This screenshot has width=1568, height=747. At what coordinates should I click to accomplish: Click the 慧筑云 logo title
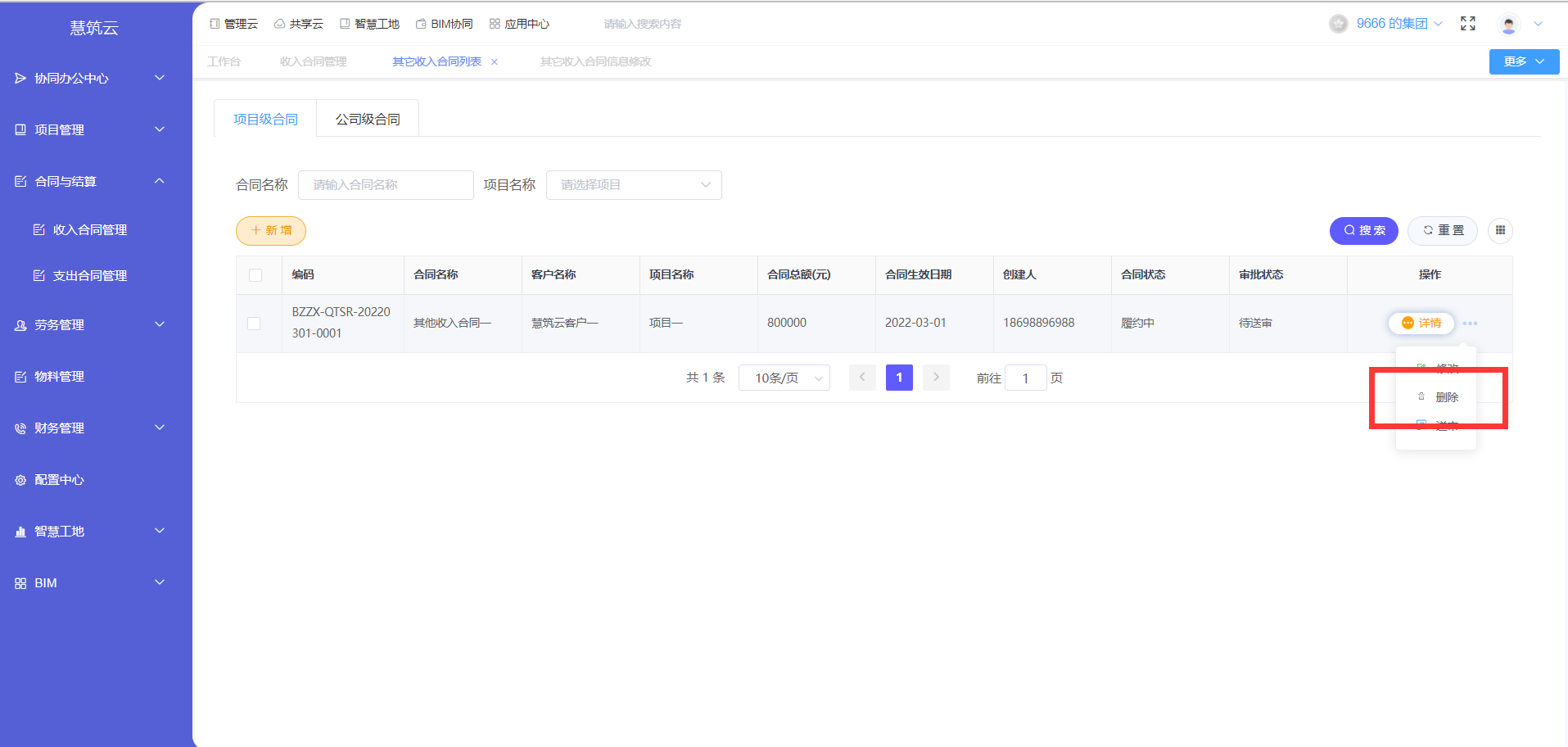pos(94,28)
